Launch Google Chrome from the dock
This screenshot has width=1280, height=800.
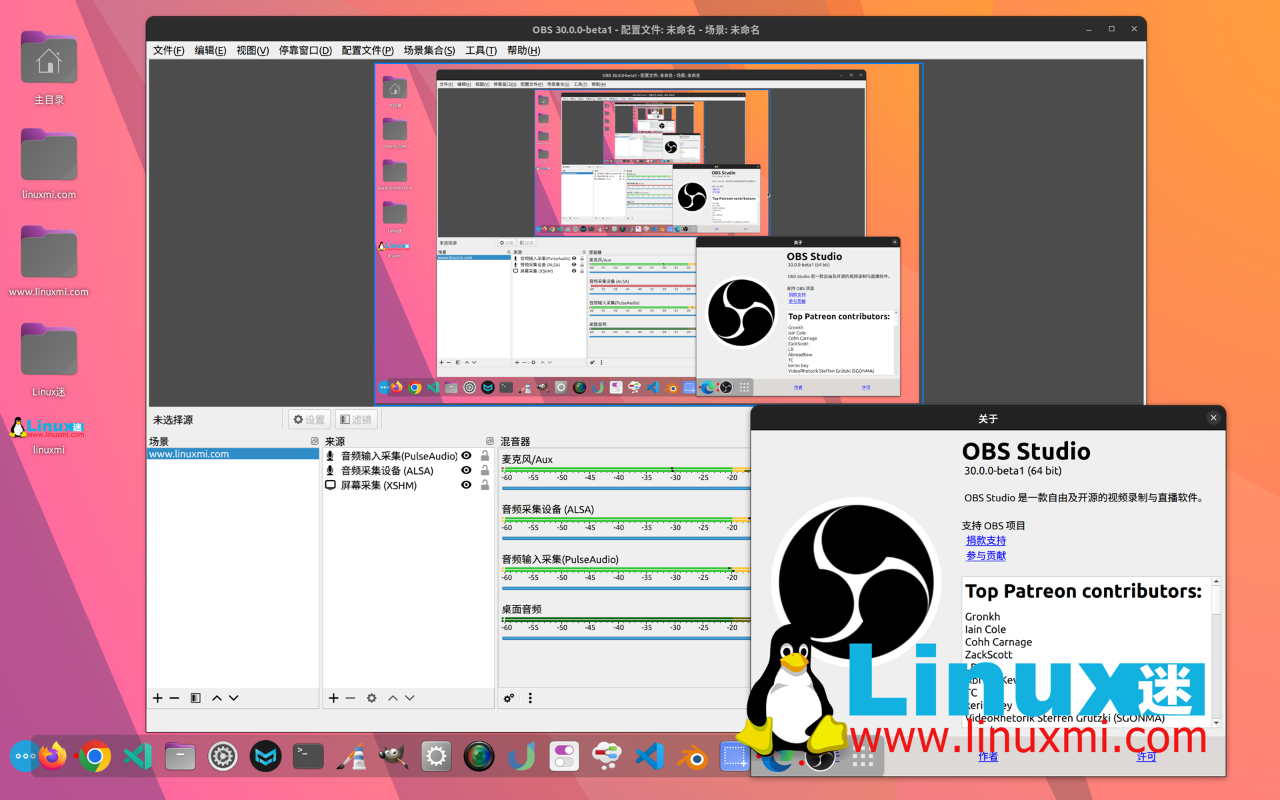pos(95,757)
